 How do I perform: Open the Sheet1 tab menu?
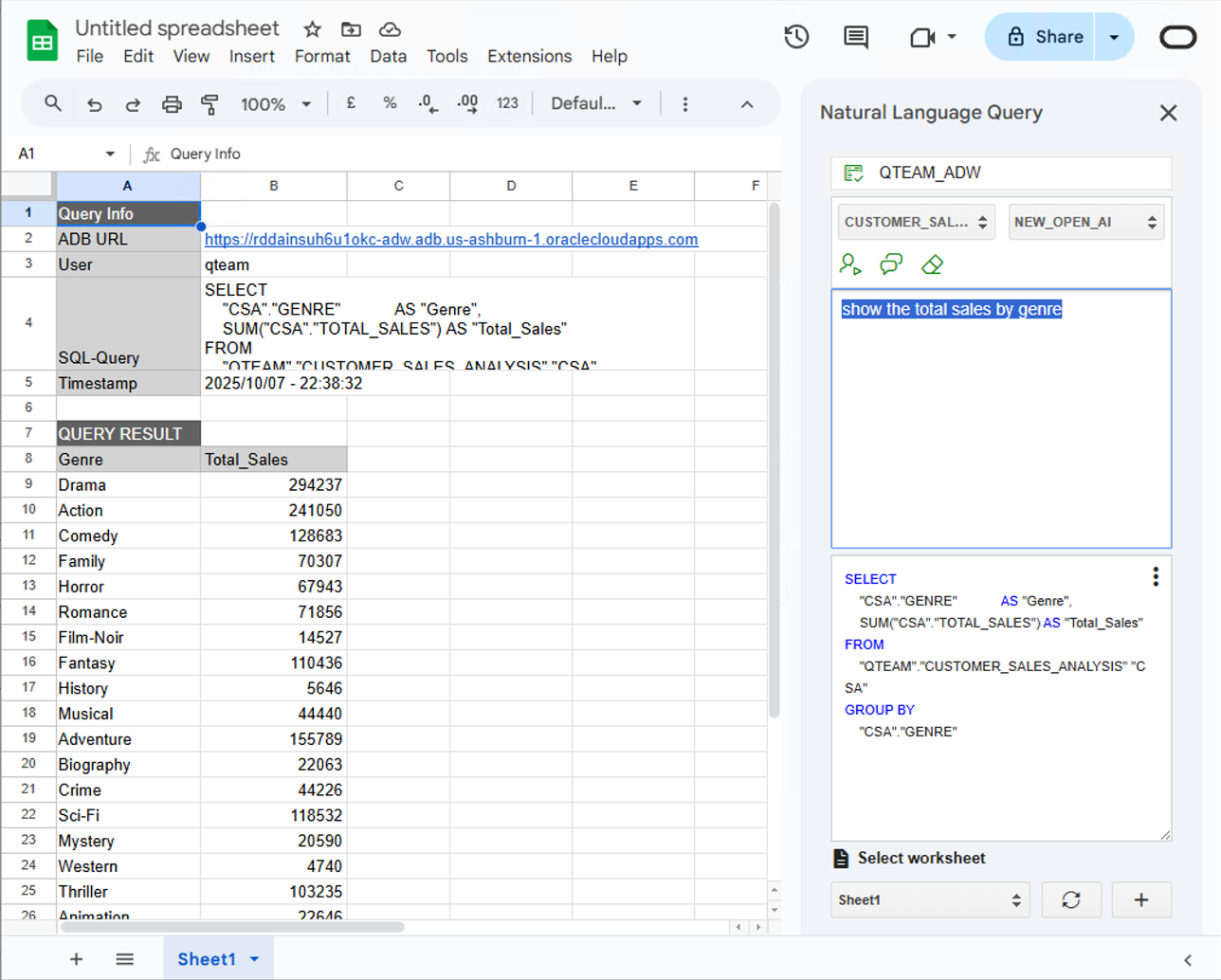pos(253,958)
